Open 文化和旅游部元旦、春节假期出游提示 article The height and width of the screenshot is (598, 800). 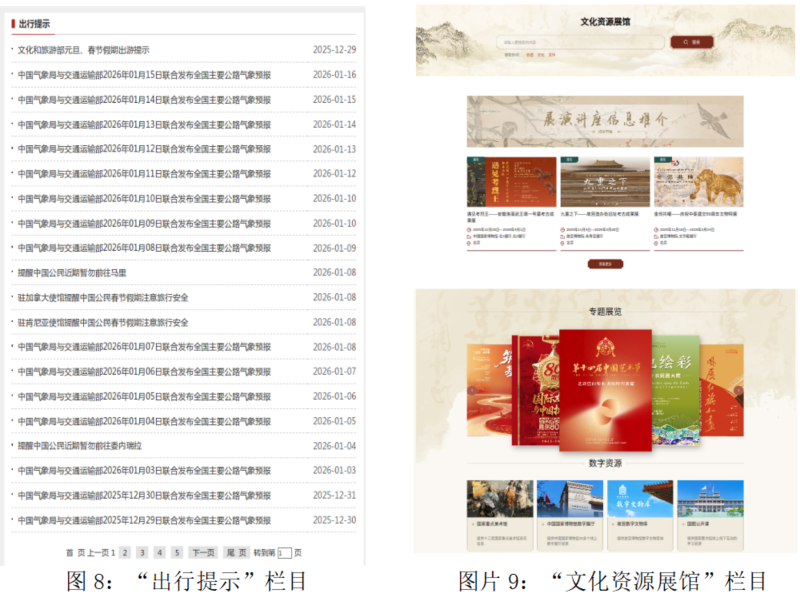[83, 50]
